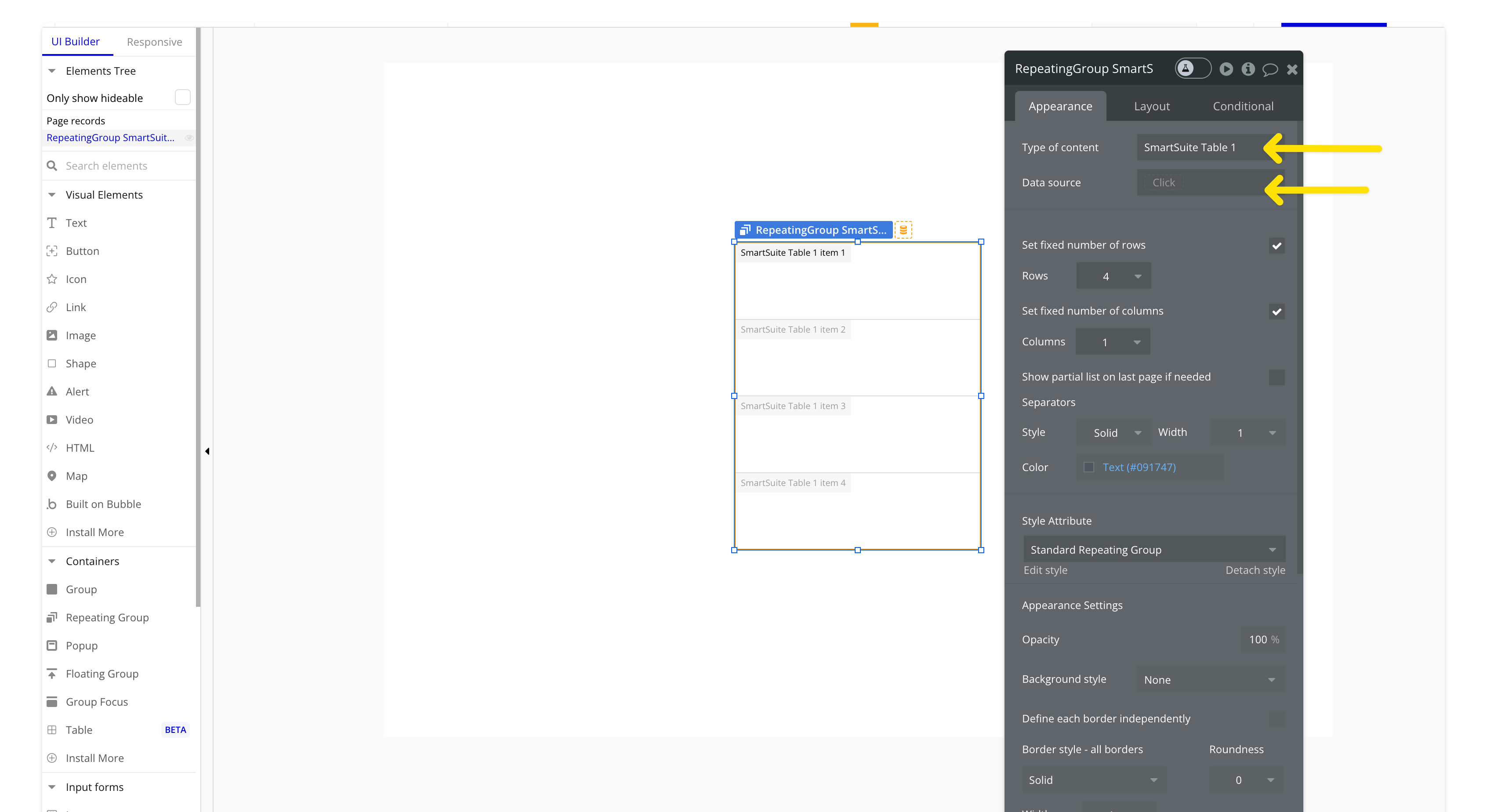Image resolution: width=1487 pixels, height=812 pixels.
Task: Toggle the Only show hideable checkbox
Action: click(182, 98)
